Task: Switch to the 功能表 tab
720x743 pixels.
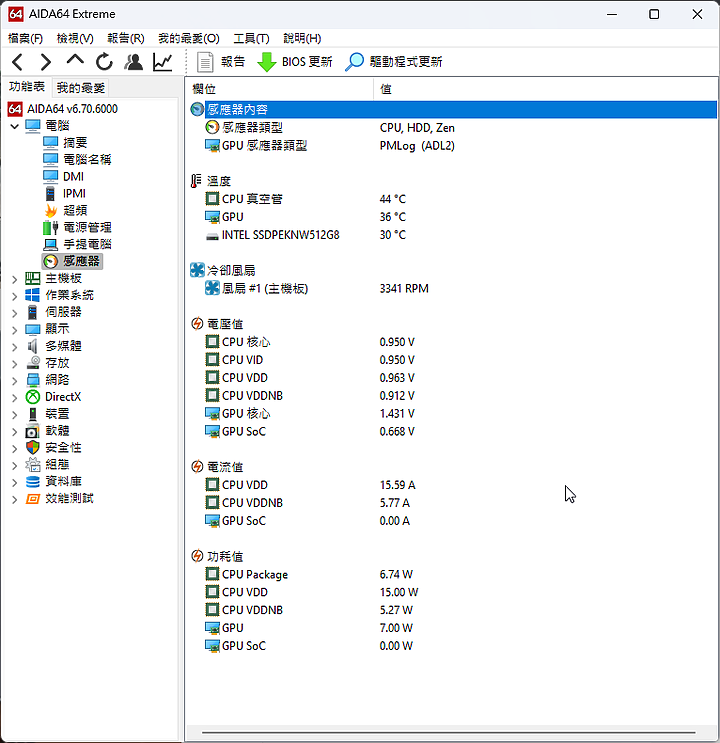Action: coord(27,87)
